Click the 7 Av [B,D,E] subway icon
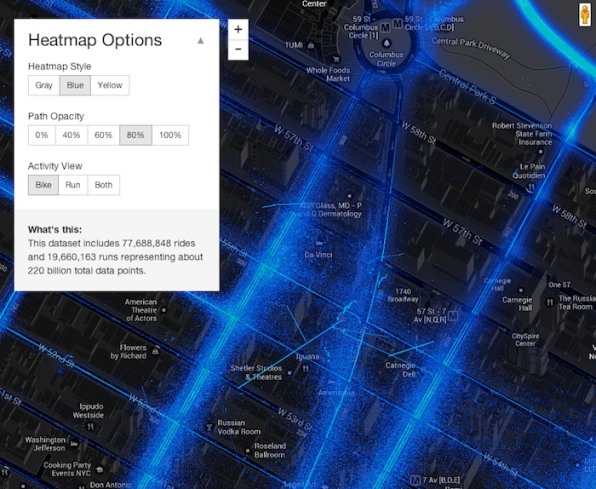Image resolution: width=596 pixels, height=489 pixels. (415, 480)
